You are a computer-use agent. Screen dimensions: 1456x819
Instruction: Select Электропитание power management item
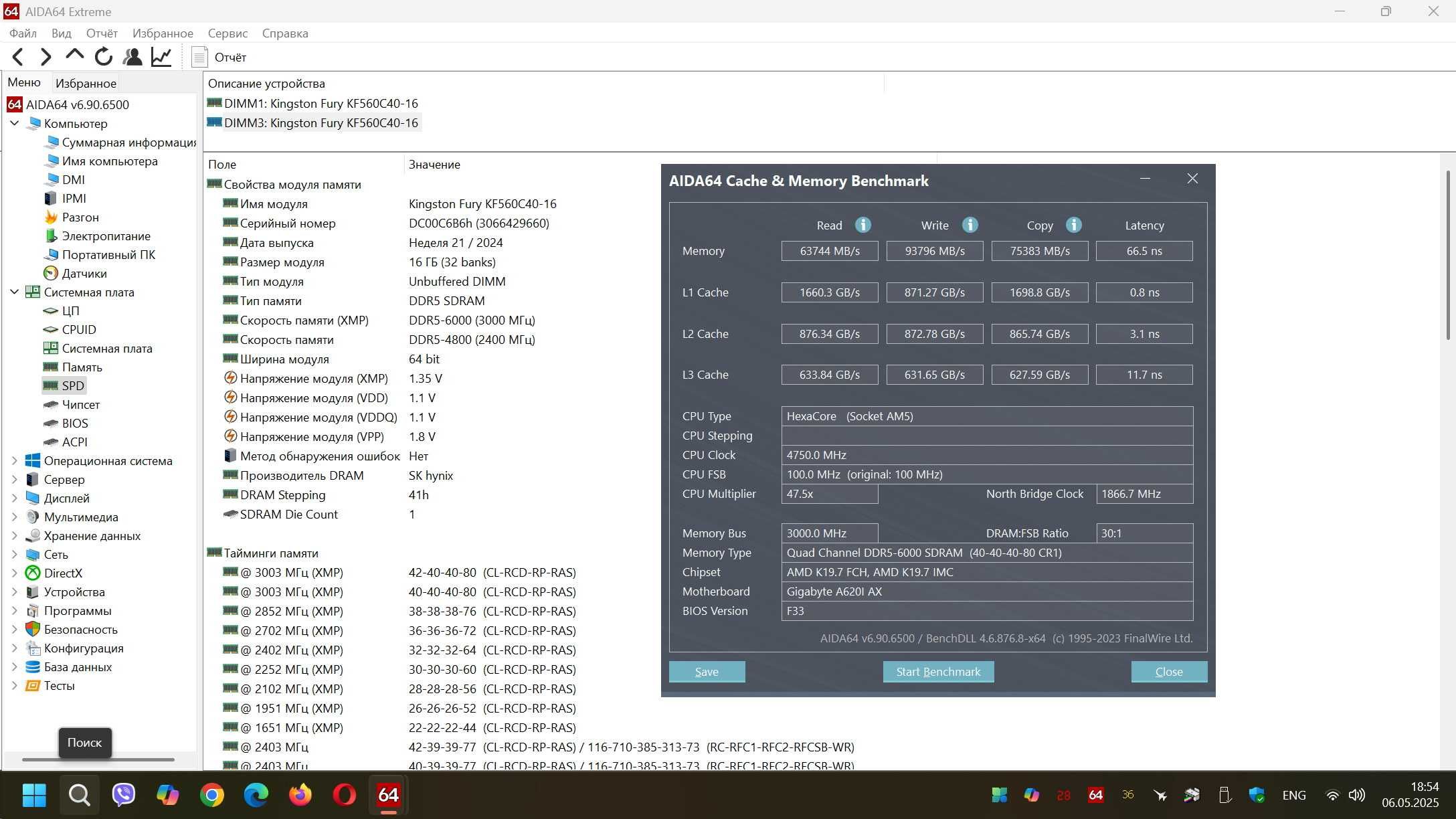pos(106,236)
